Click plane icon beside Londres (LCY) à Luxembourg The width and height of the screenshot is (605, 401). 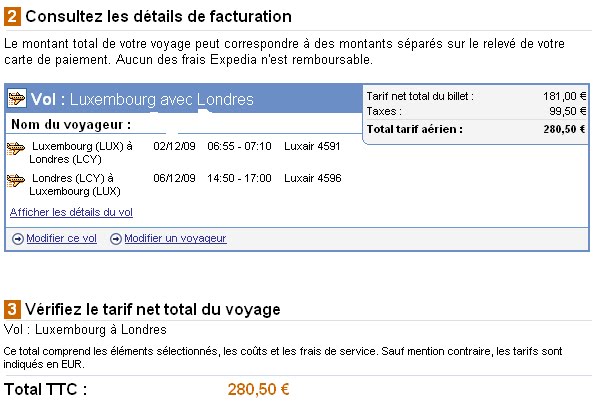coord(16,179)
